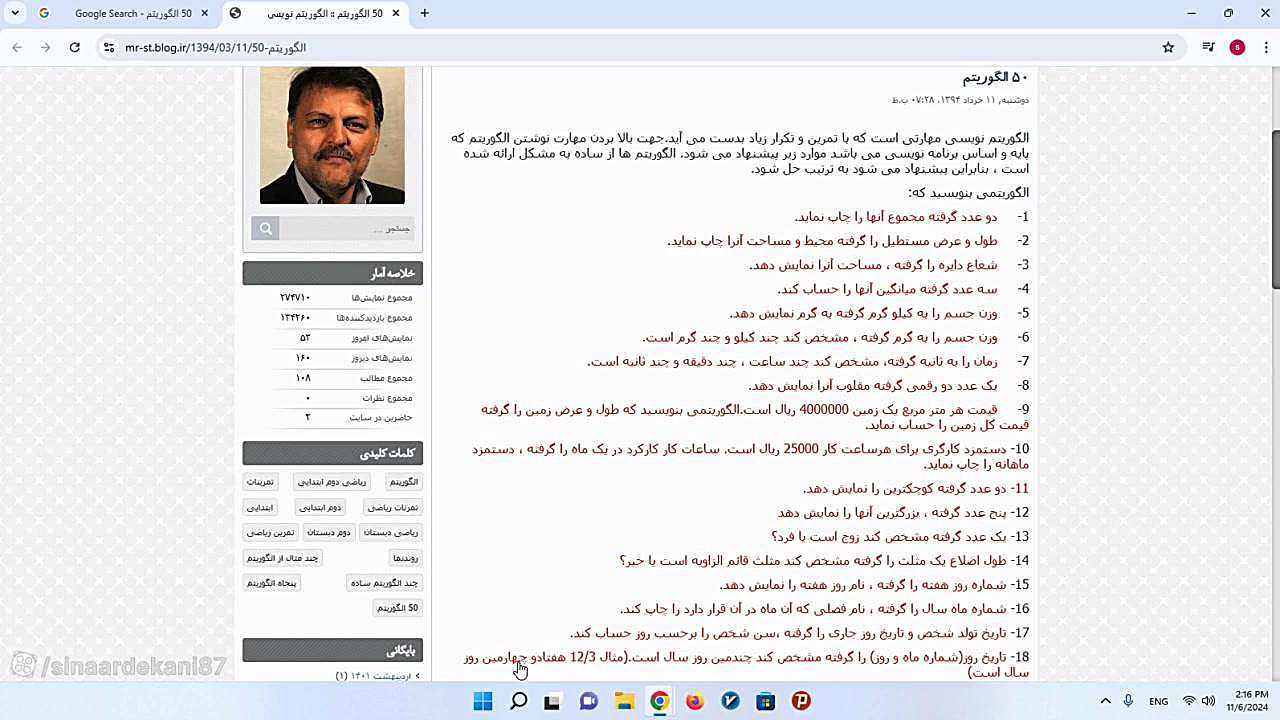This screenshot has height=720, width=1280.
Task: Close the 50 الگوریتم blog tab
Action: pyautogui.click(x=398, y=13)
